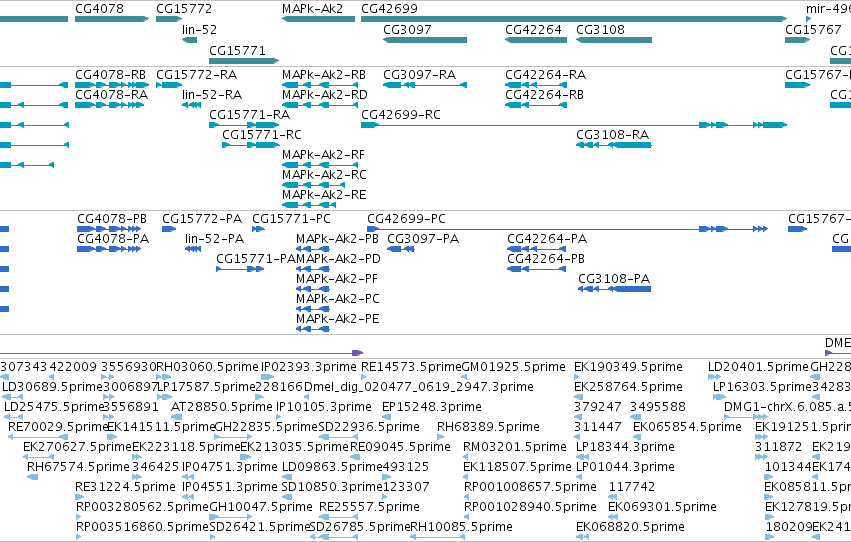Select the MAPk-Ak2-RE transcript label

click(x=324, y=195)
